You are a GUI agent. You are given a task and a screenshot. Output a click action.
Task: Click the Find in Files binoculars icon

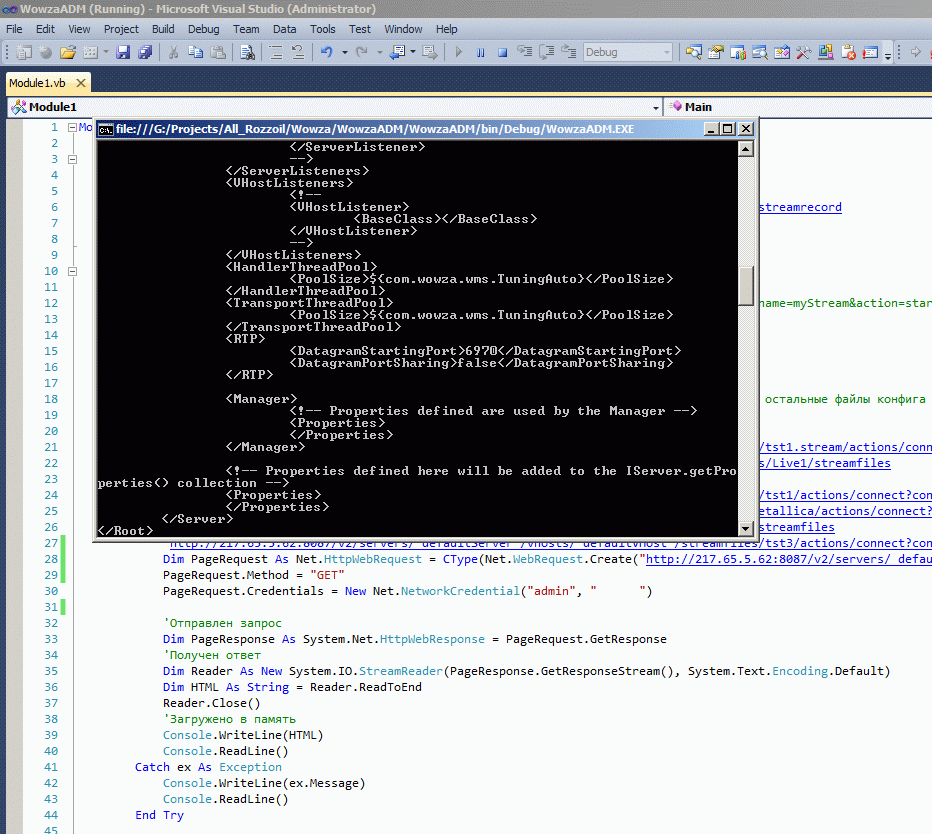tap(247, 52)
